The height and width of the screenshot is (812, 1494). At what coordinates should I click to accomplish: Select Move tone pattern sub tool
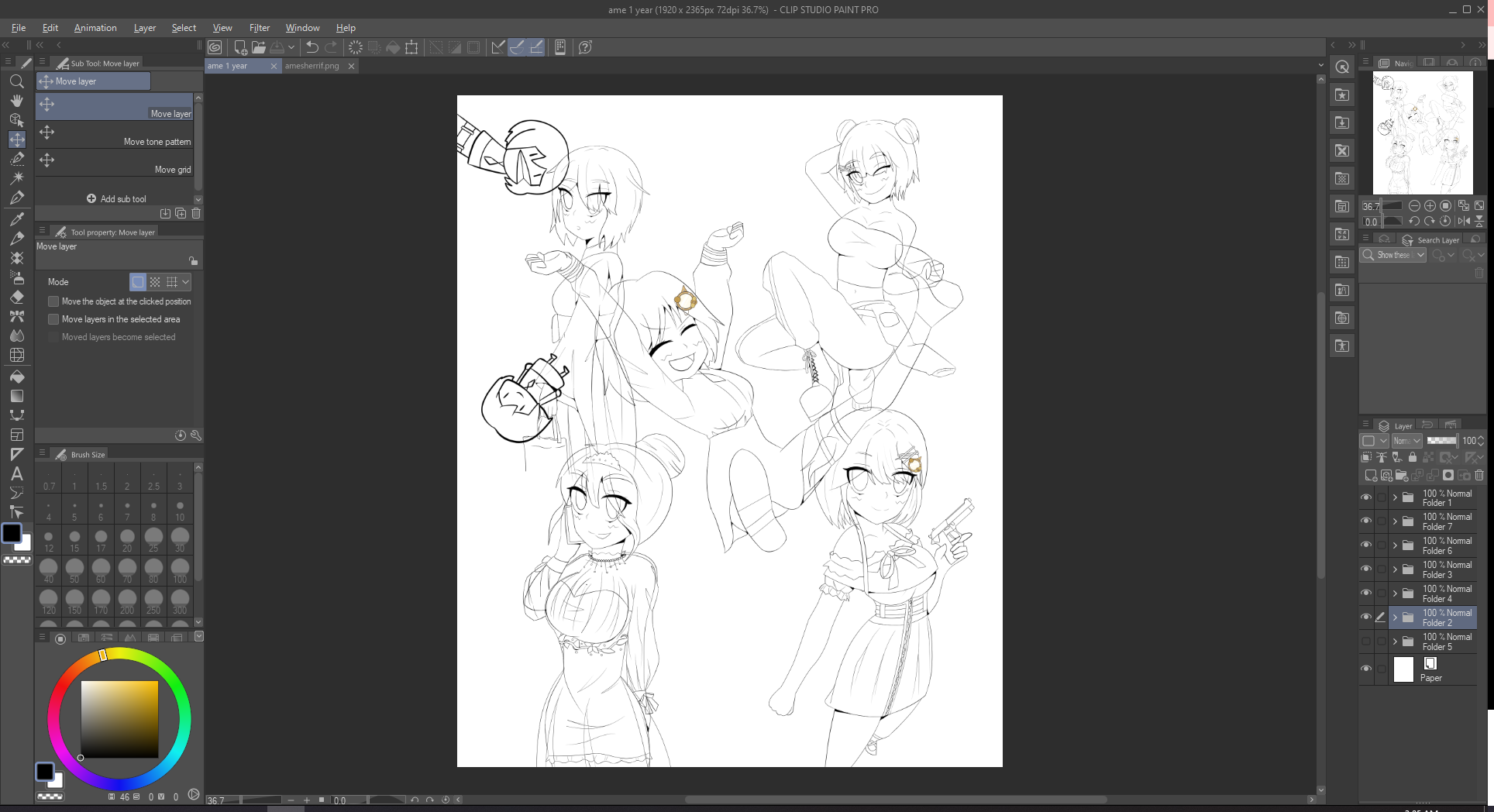(115, 135)
